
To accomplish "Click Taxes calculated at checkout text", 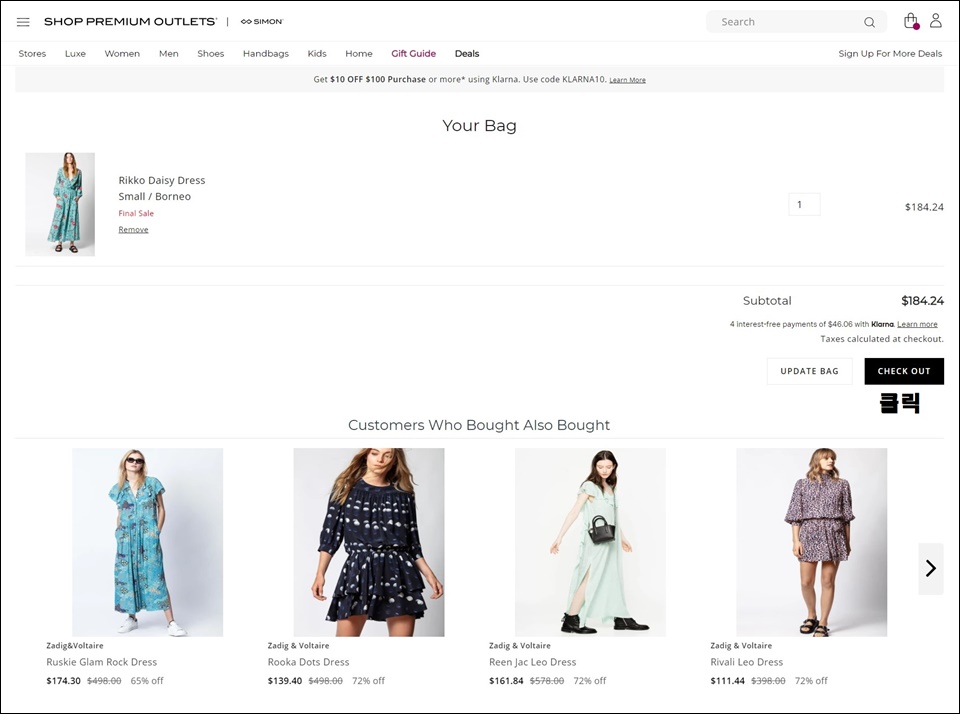I will coord(882,339).
